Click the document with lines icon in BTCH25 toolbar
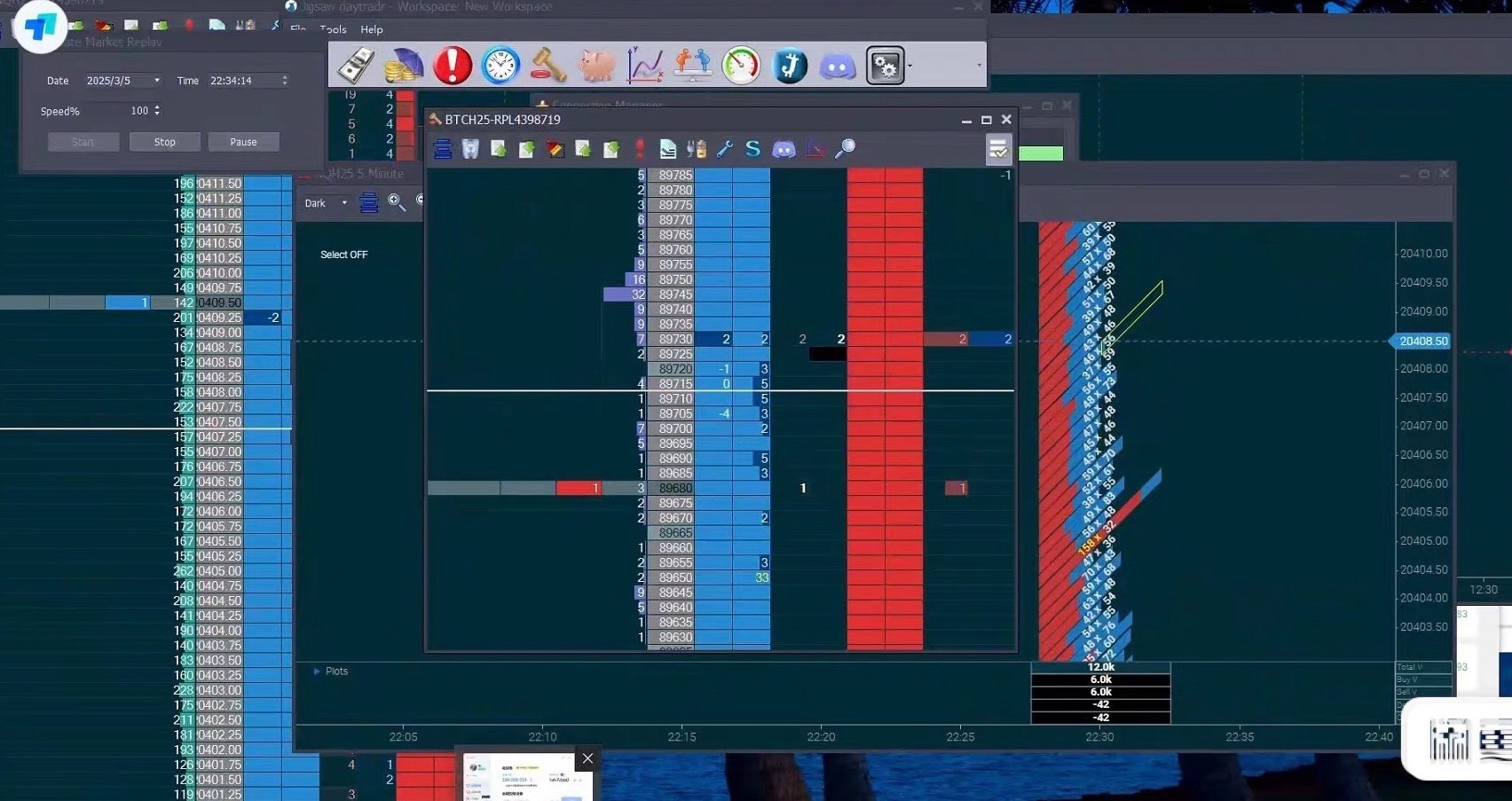The height and width of the screenshot is (801, 1512). pos(668,149)
